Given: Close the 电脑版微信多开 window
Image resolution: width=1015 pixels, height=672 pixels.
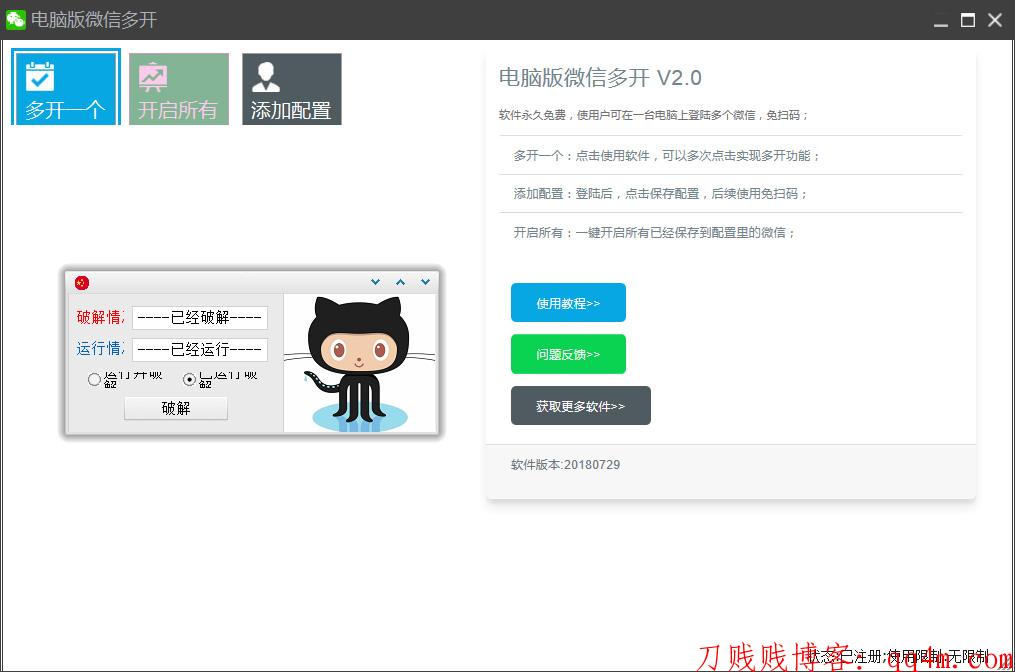Looking at the screenshot, I should click(x=996, y=20).
